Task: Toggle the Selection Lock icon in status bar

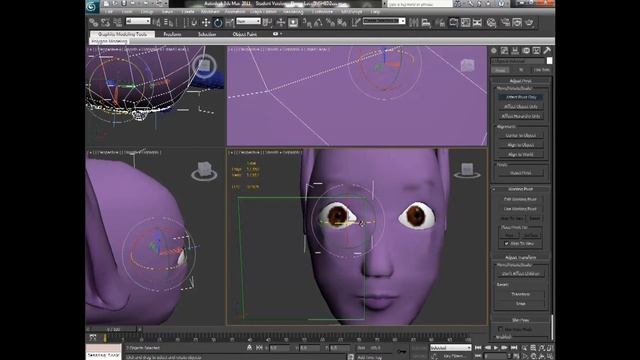Action: point(249,348)
